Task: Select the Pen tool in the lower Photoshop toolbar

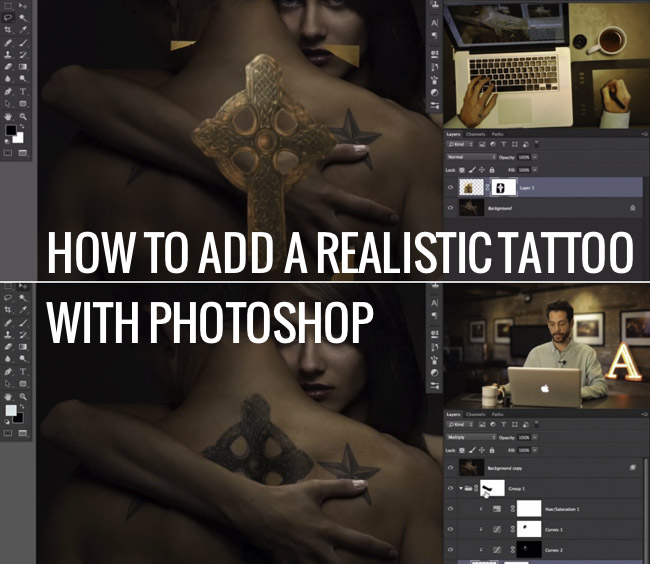Action: tap(8, 371)
